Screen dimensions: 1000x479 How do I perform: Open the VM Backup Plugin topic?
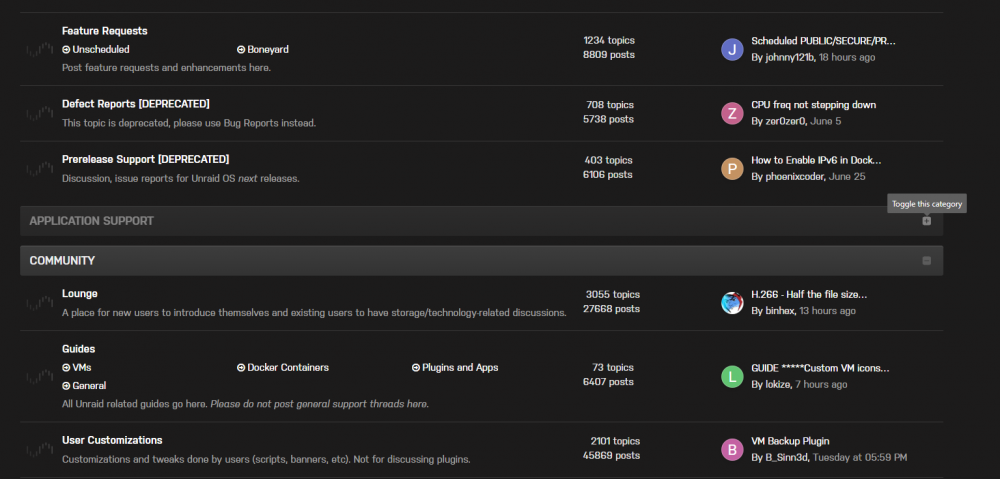tap(790, 441)
